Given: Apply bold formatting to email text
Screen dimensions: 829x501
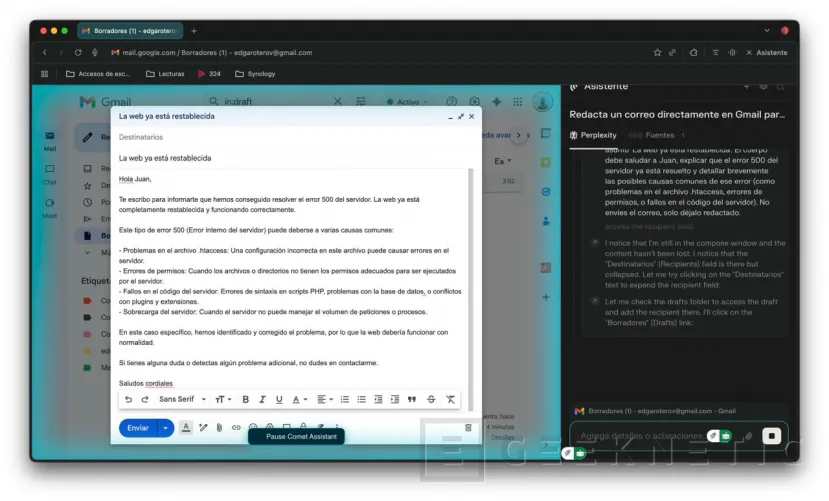Looking at the screenshot, I should 245,400.
